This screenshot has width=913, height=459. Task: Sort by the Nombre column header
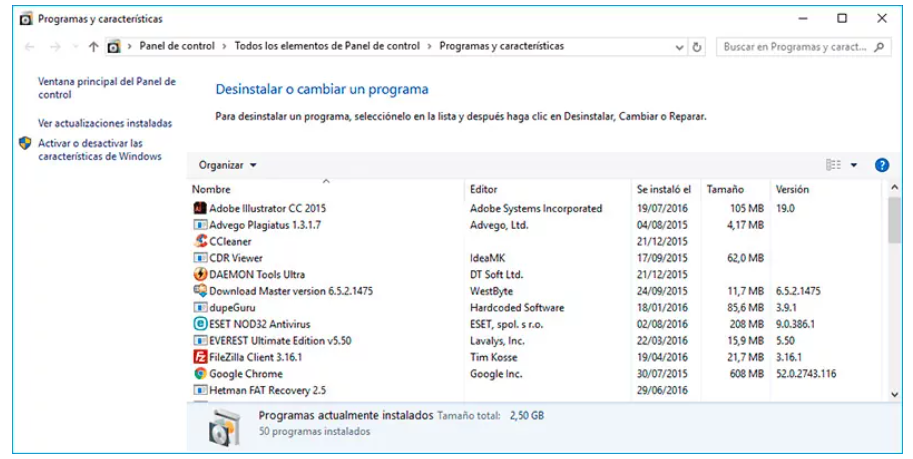click(x=211, y=189)
